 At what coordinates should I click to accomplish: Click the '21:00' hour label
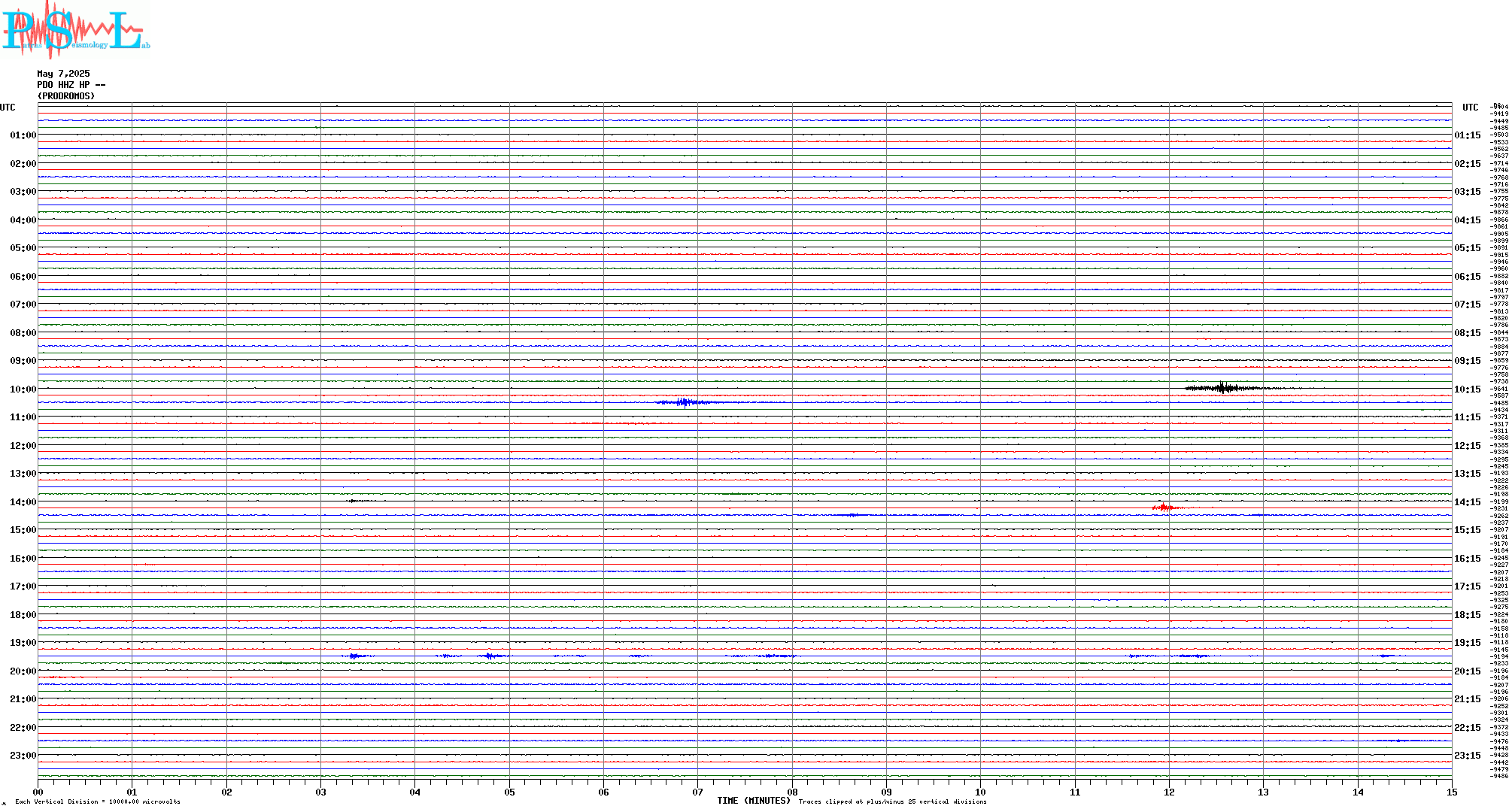(x=23, y=699)
